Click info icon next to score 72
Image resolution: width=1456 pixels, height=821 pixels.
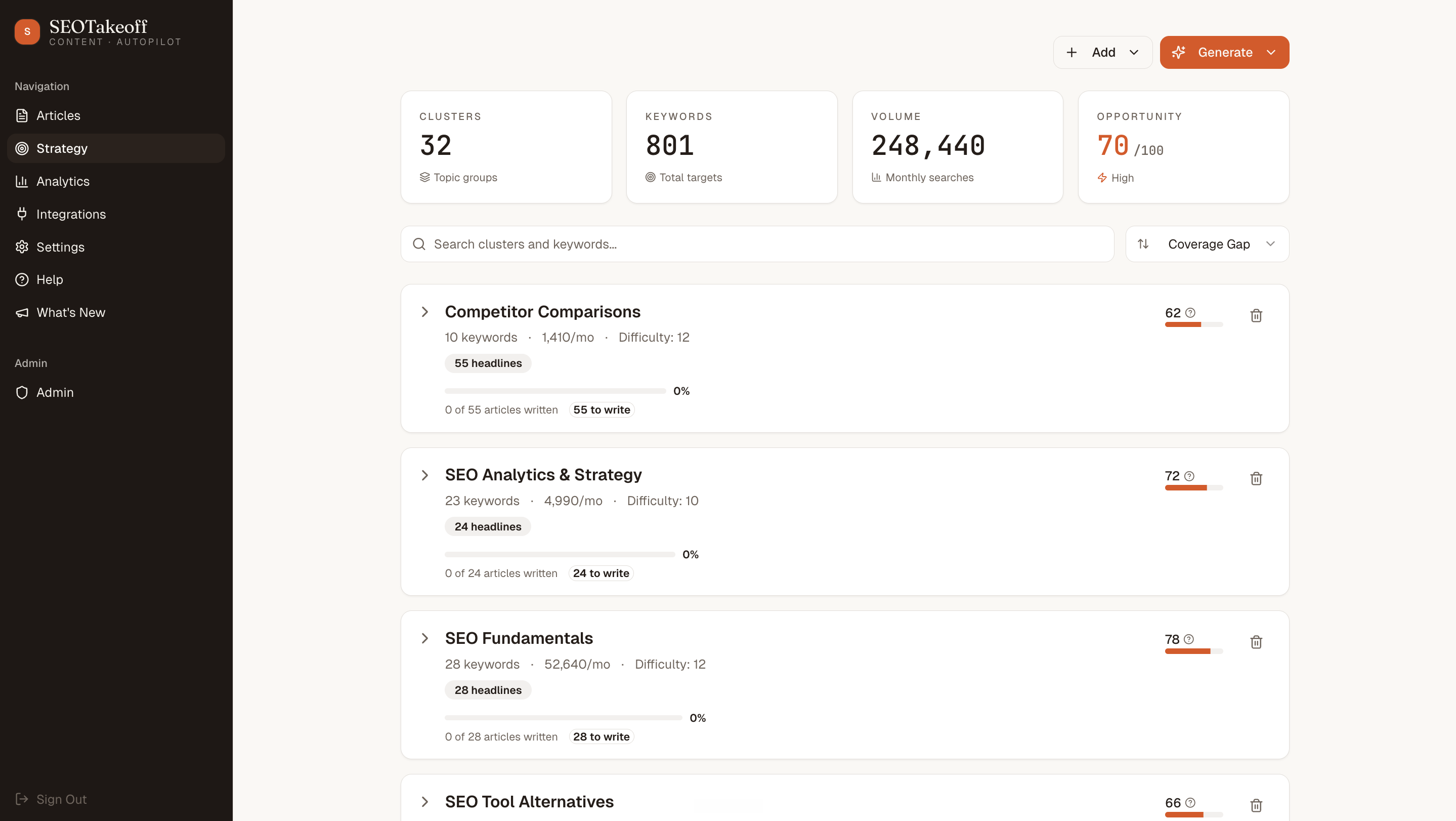tap(1189, 475)
